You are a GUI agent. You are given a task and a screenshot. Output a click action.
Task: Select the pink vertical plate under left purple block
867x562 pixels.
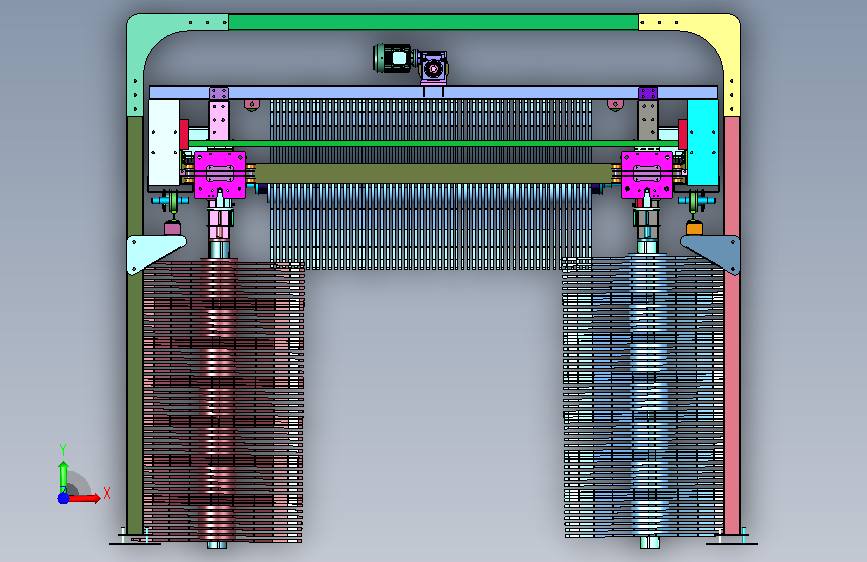pyautogui.click(x=219, y=121)
